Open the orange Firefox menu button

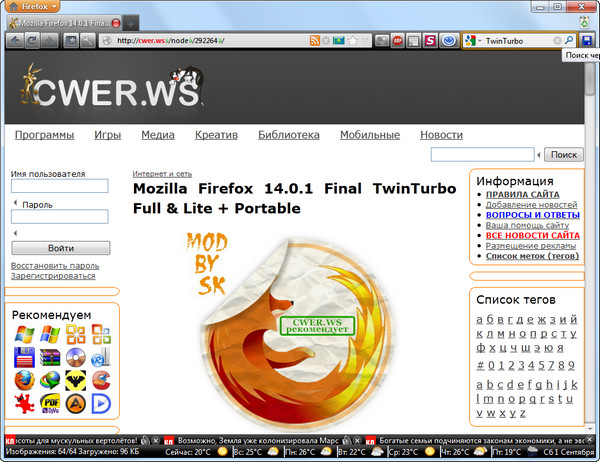coord(29,6)
